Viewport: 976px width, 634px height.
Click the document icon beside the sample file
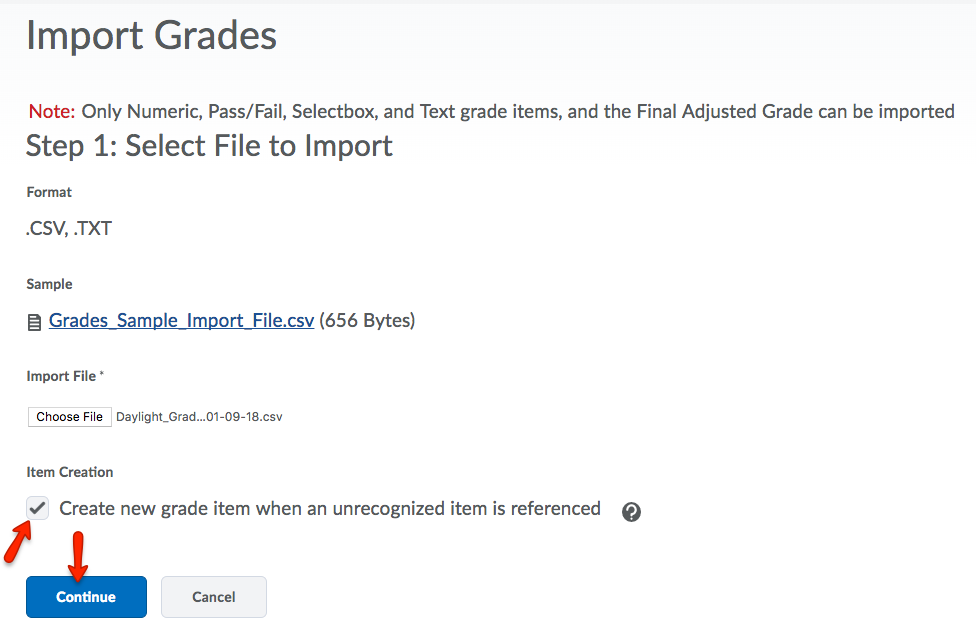(x=34, y=323)
